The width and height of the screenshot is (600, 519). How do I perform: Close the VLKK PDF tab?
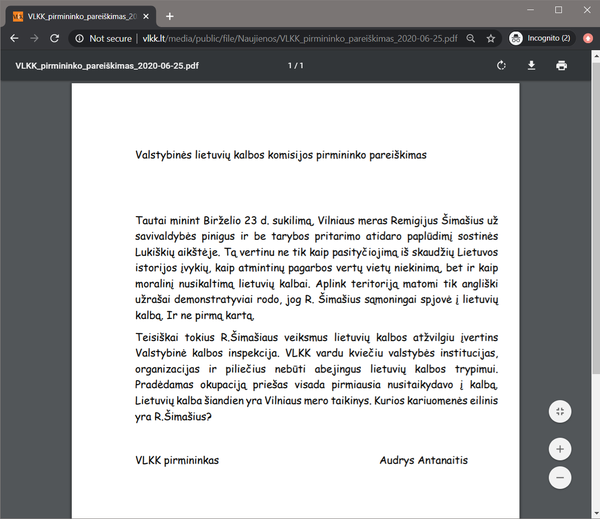[147, 15]
